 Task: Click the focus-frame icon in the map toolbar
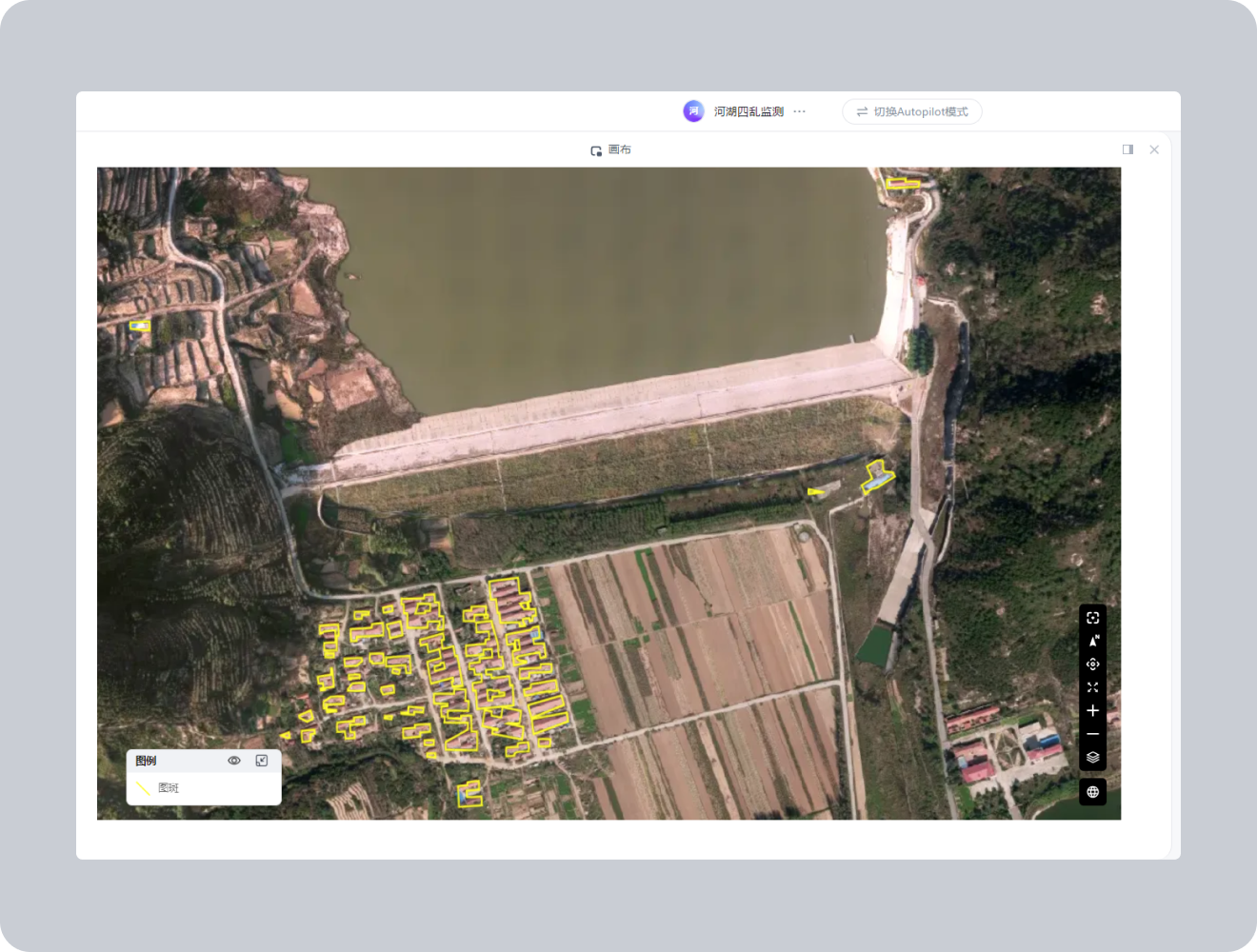pos(1092,618)
